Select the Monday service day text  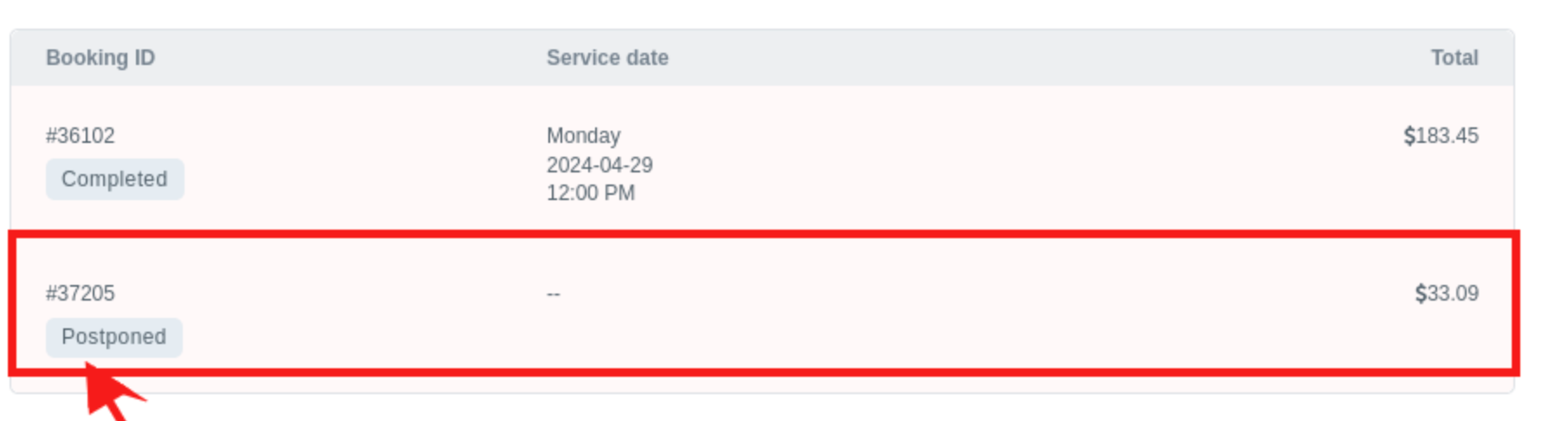click(583, 136)
